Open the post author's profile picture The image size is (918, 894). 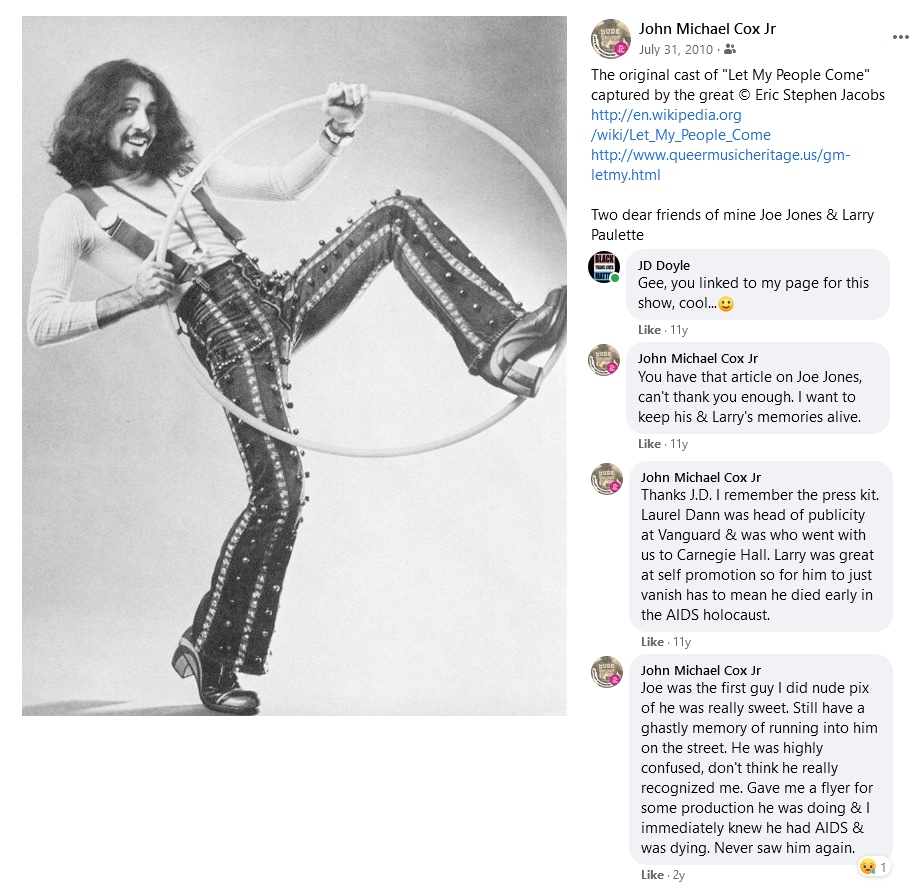click(x=610, y=39)
